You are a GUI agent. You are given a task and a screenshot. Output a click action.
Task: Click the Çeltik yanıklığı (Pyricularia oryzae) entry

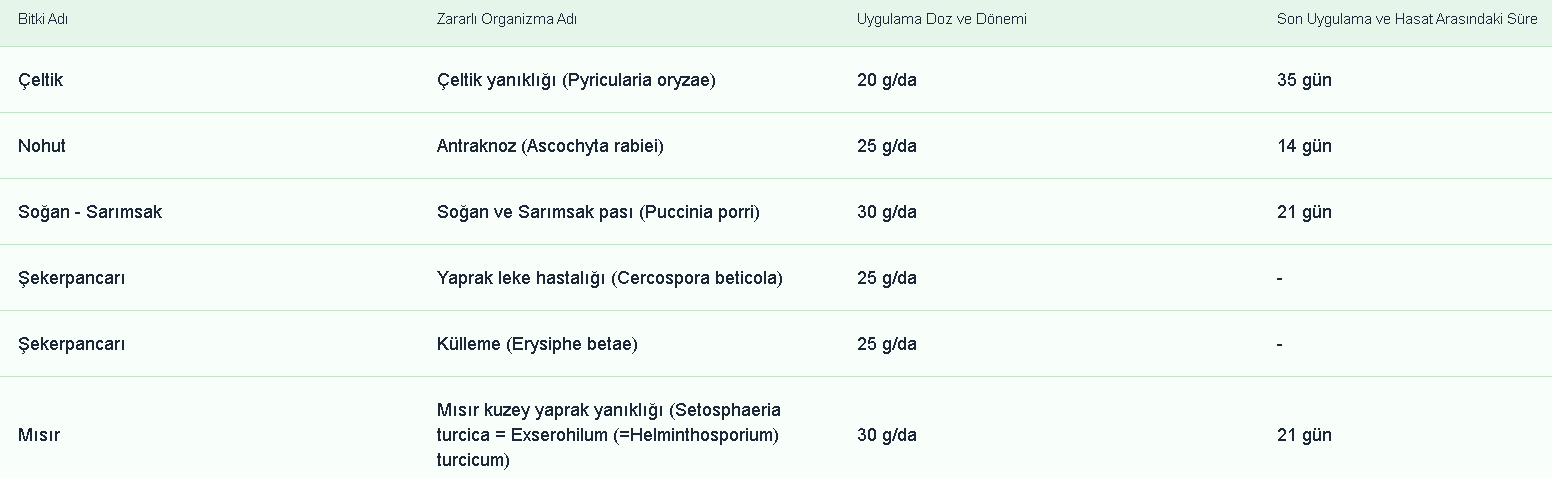(576, 80)
